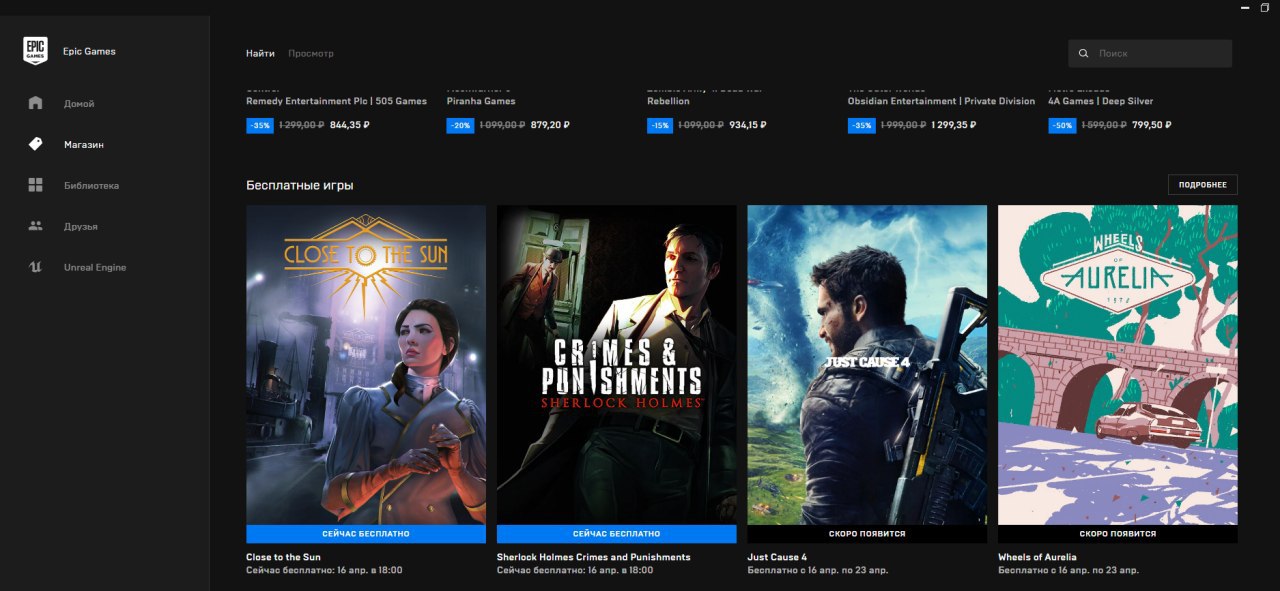The height and width of the screenshot is (591, 1280).
Task: Open the Wheels of Aurelia cover art
Action: [x=1118, y=365]
